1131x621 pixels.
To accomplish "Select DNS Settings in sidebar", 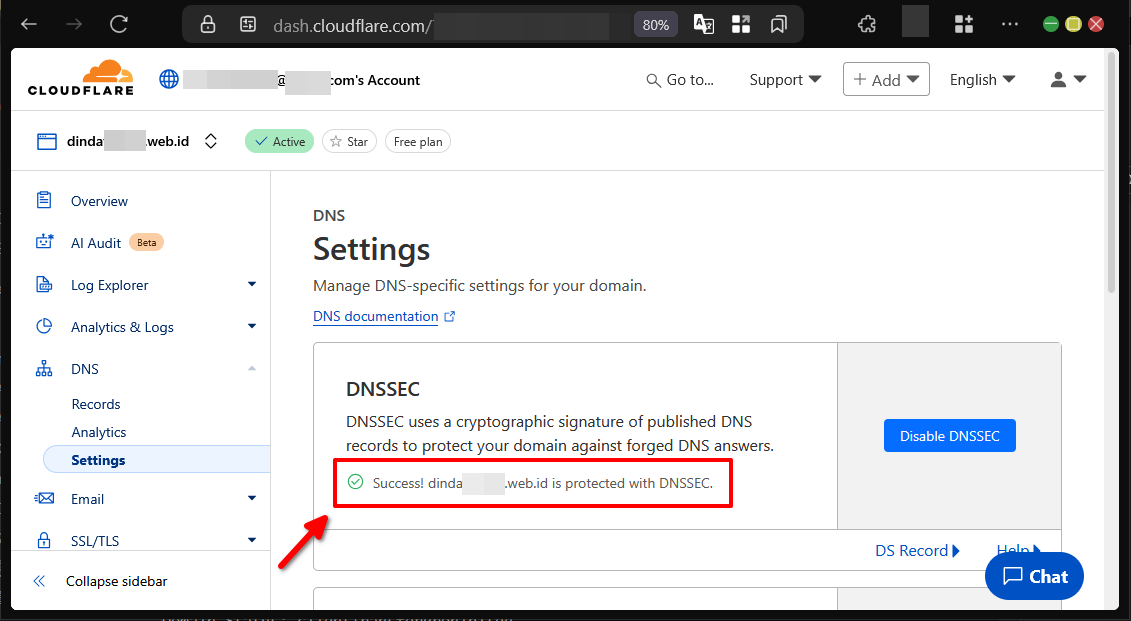I will pyautogui.click(x=157, y=460).
